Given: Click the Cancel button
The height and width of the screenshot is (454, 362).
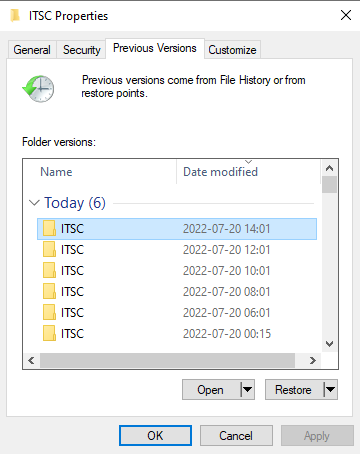Looking at the screenshot, I should coord(236,436).
